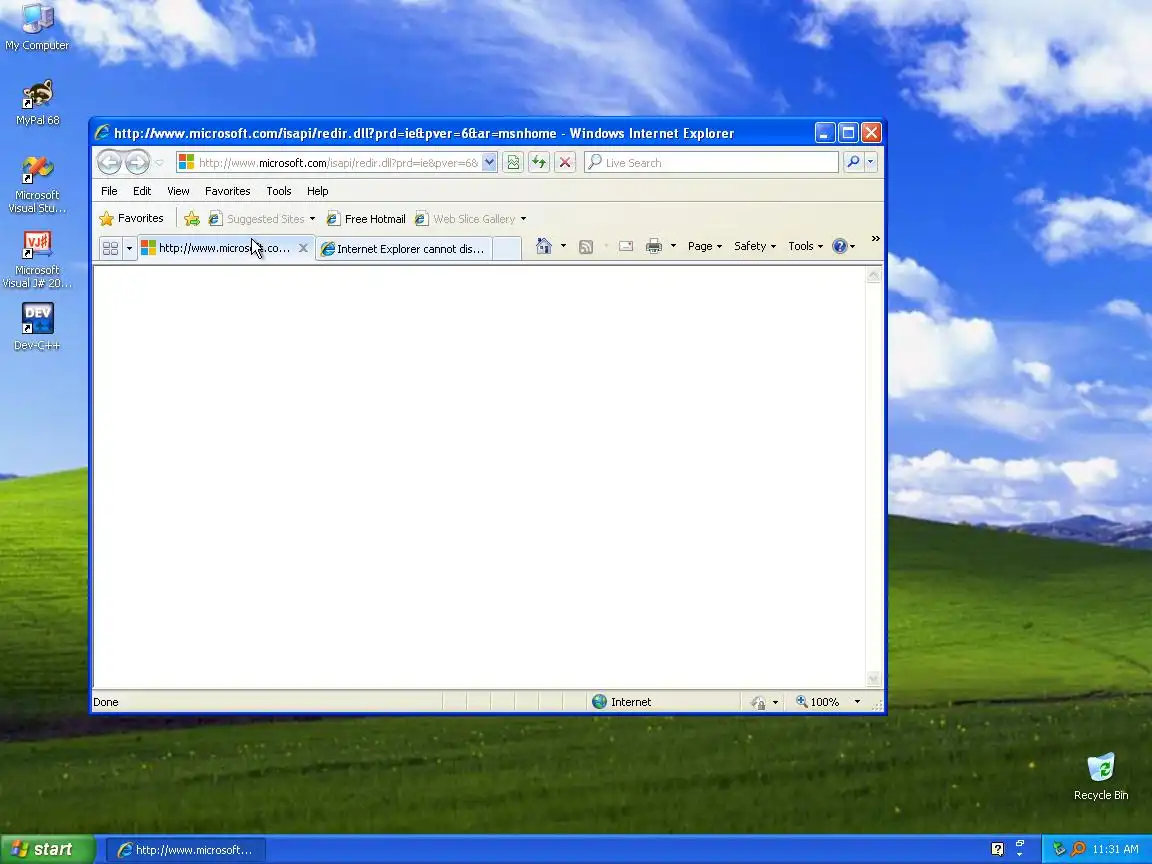Click inside the Live Search box
Screen dimensions: 1152x864
[x=711, y=162]
